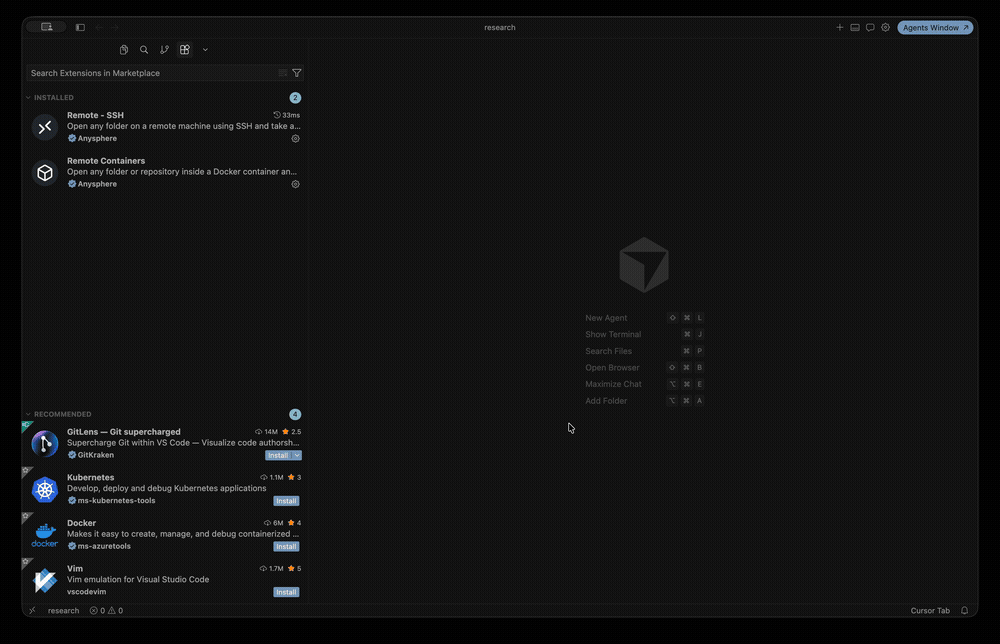The image size is (1000, 644).
Task: Click the Remote - SSH extension icon
Action: tap(45, 127)
